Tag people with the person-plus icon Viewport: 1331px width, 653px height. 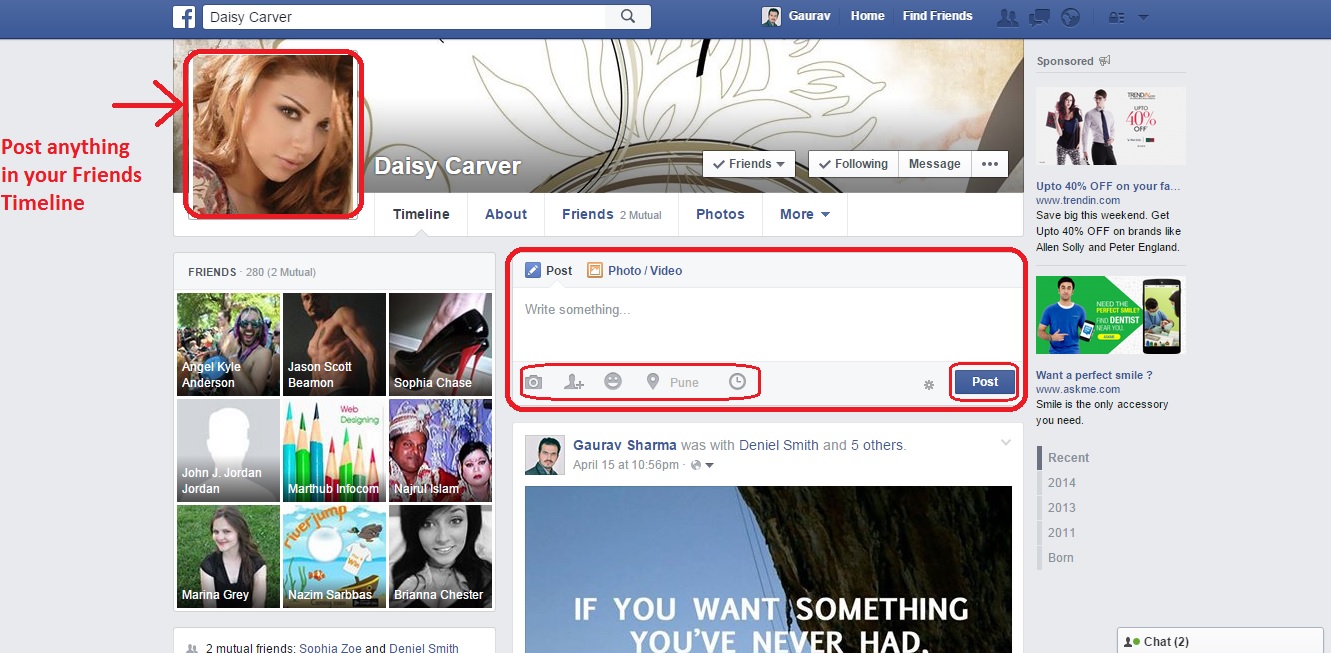coord(574,382)
